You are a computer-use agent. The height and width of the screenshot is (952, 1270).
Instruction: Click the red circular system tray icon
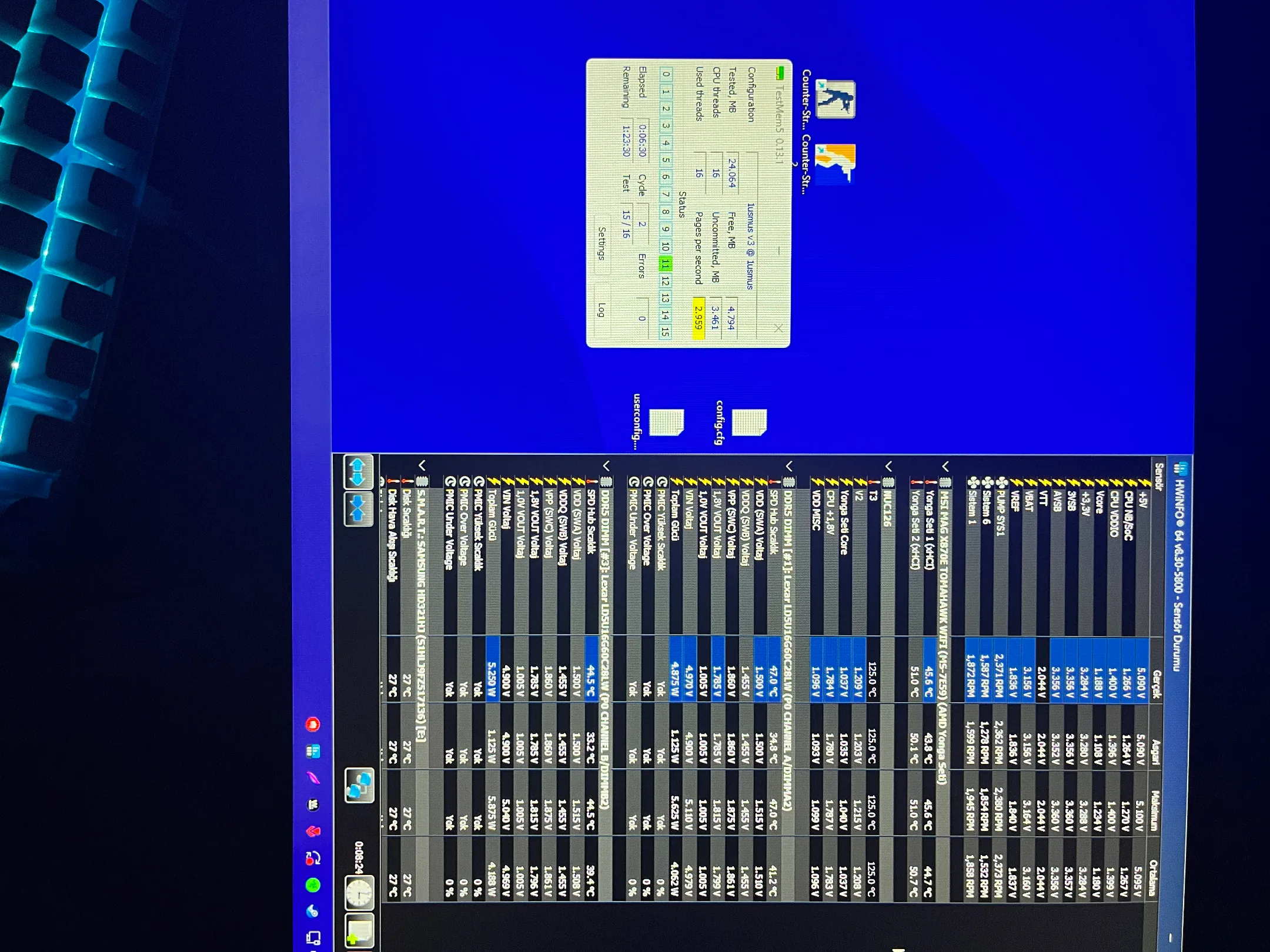313,724
